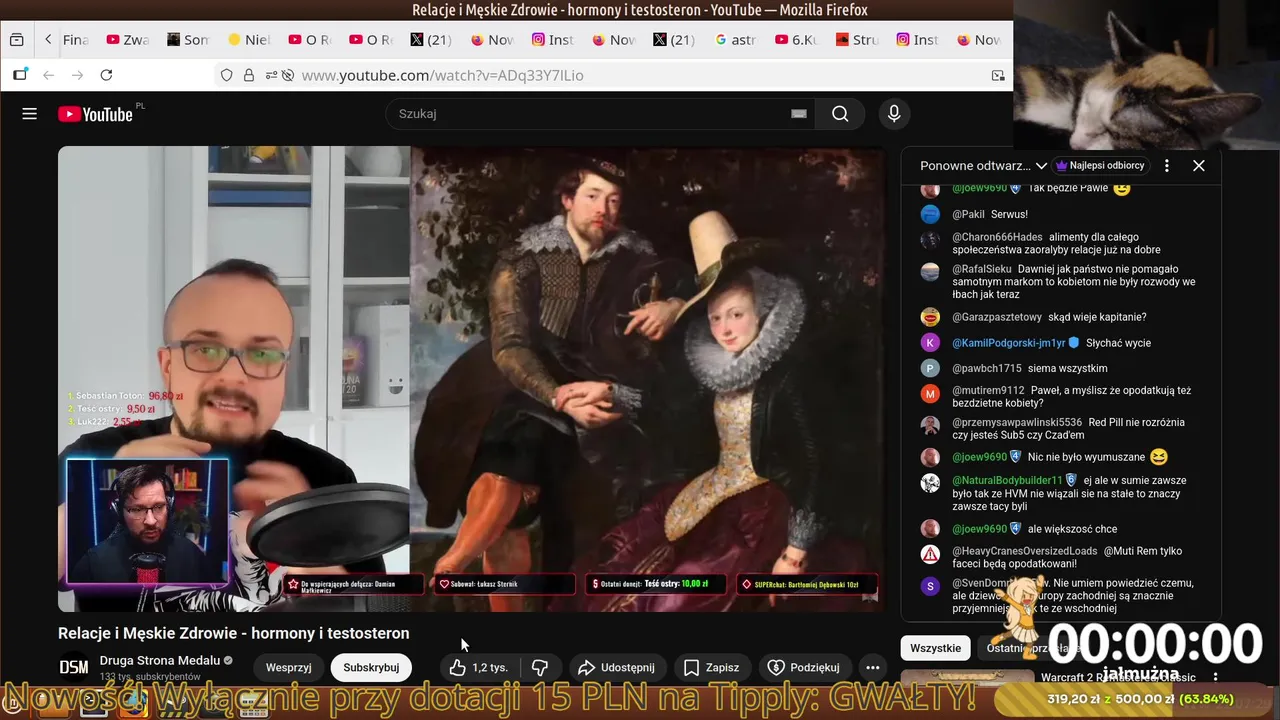The image size is (1280, 720).
Task: Click username '@HeavyCranesOversizedLoads' in chat
Action: click(1024, 551)
